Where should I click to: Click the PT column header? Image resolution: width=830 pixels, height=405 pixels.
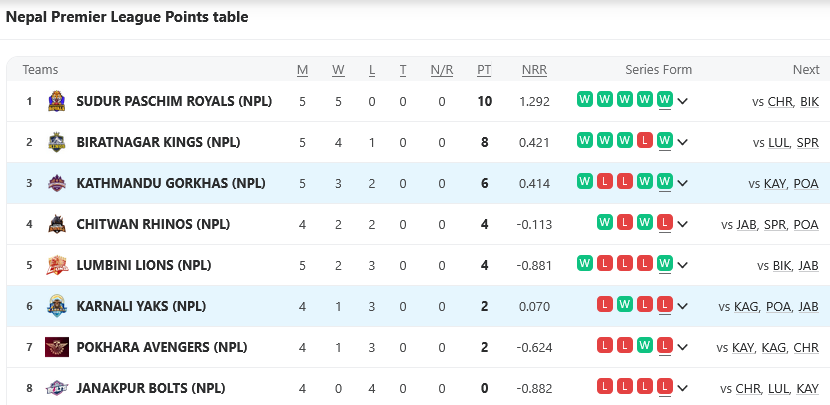click(484, 70)
